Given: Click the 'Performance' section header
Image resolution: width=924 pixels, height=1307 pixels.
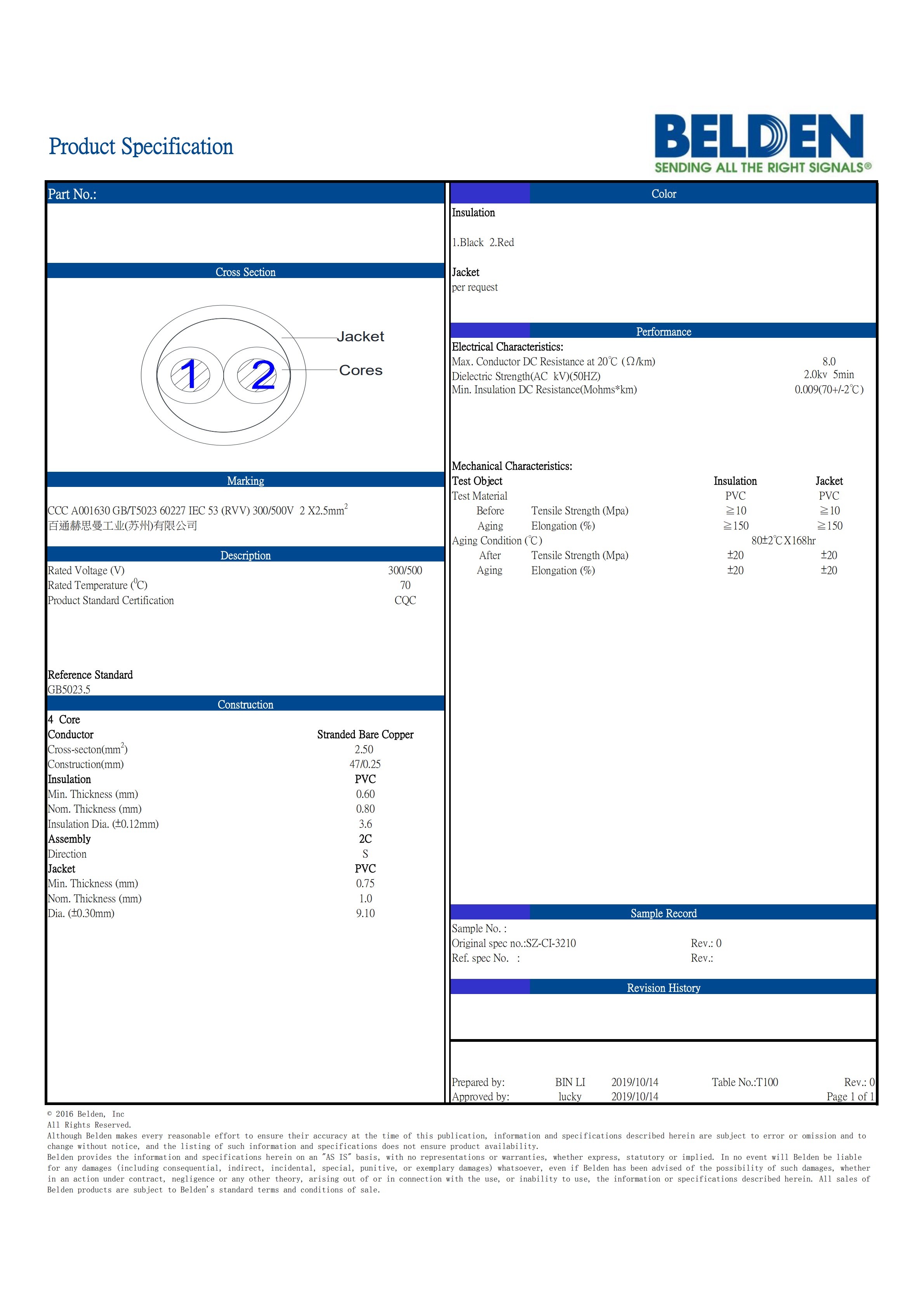Looking at the screenshot, I should tap(663, 331).
